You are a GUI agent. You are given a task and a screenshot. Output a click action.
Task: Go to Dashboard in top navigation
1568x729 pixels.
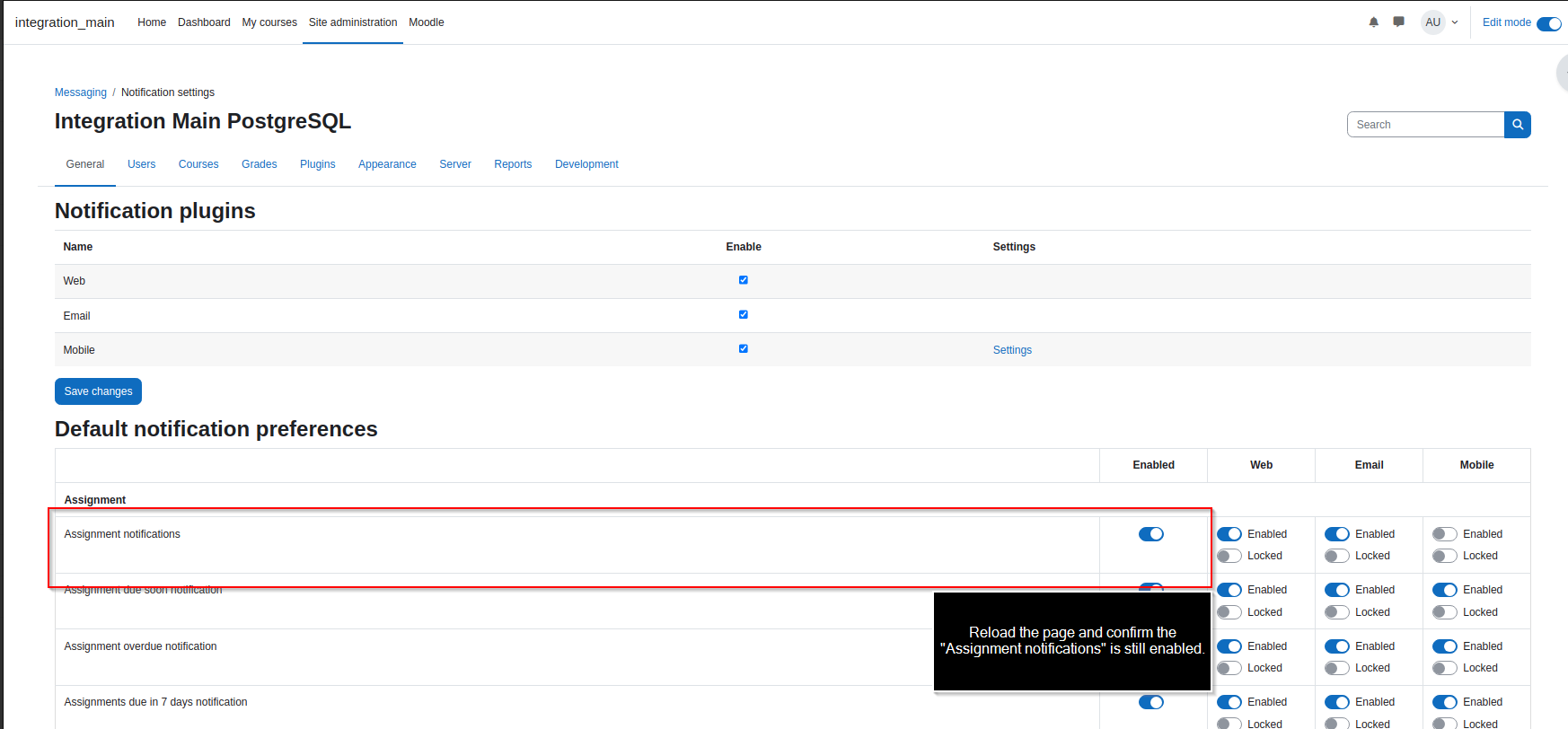click(x=204, y=22)
